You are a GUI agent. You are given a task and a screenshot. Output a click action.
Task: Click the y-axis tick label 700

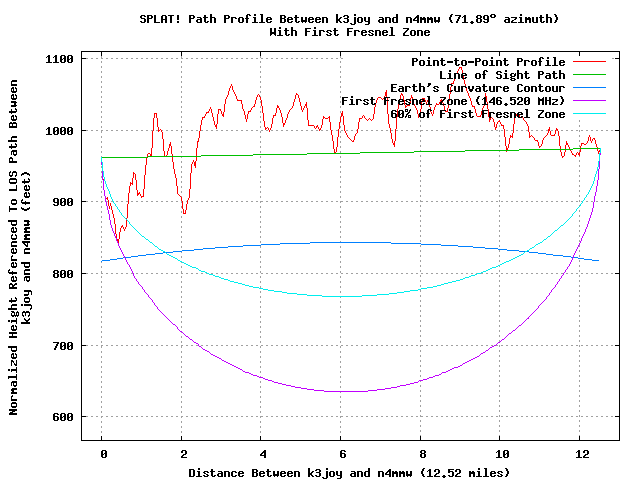63,346
